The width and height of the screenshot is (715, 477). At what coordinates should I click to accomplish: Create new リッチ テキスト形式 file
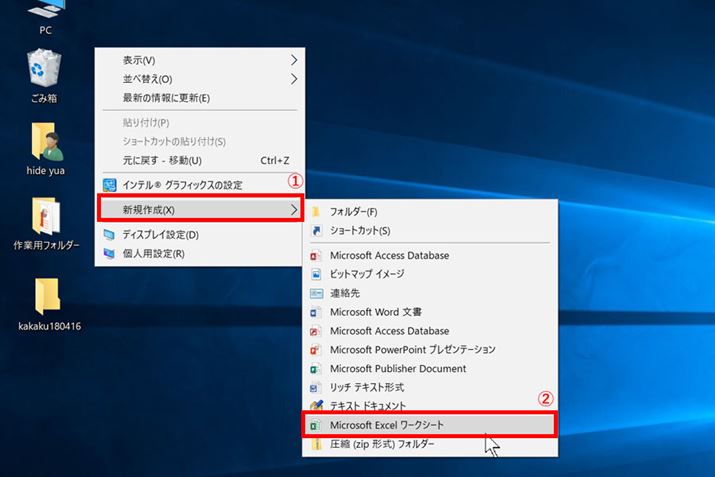pos(430,387)
